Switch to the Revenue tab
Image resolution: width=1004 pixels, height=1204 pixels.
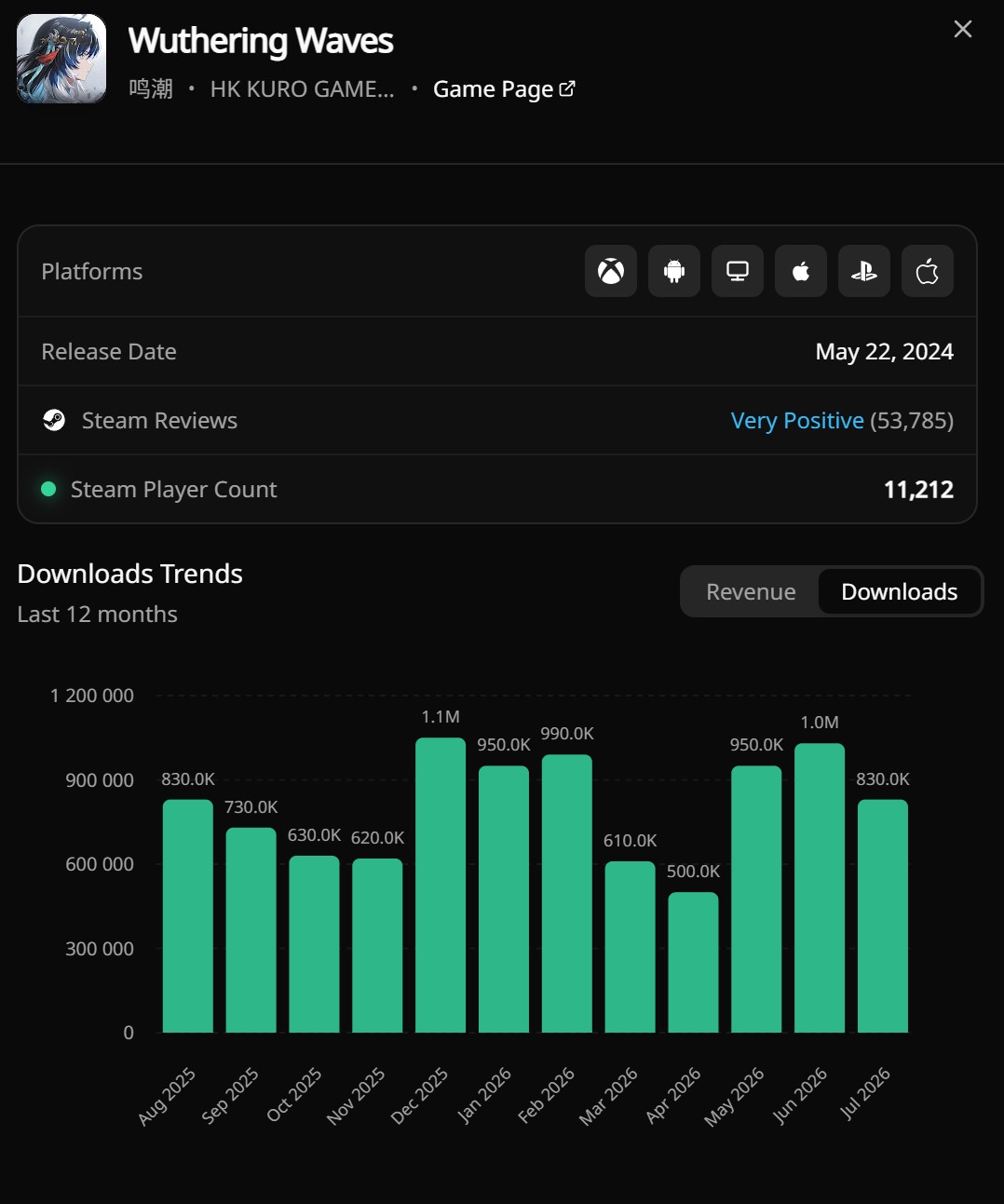click(751, 591)
